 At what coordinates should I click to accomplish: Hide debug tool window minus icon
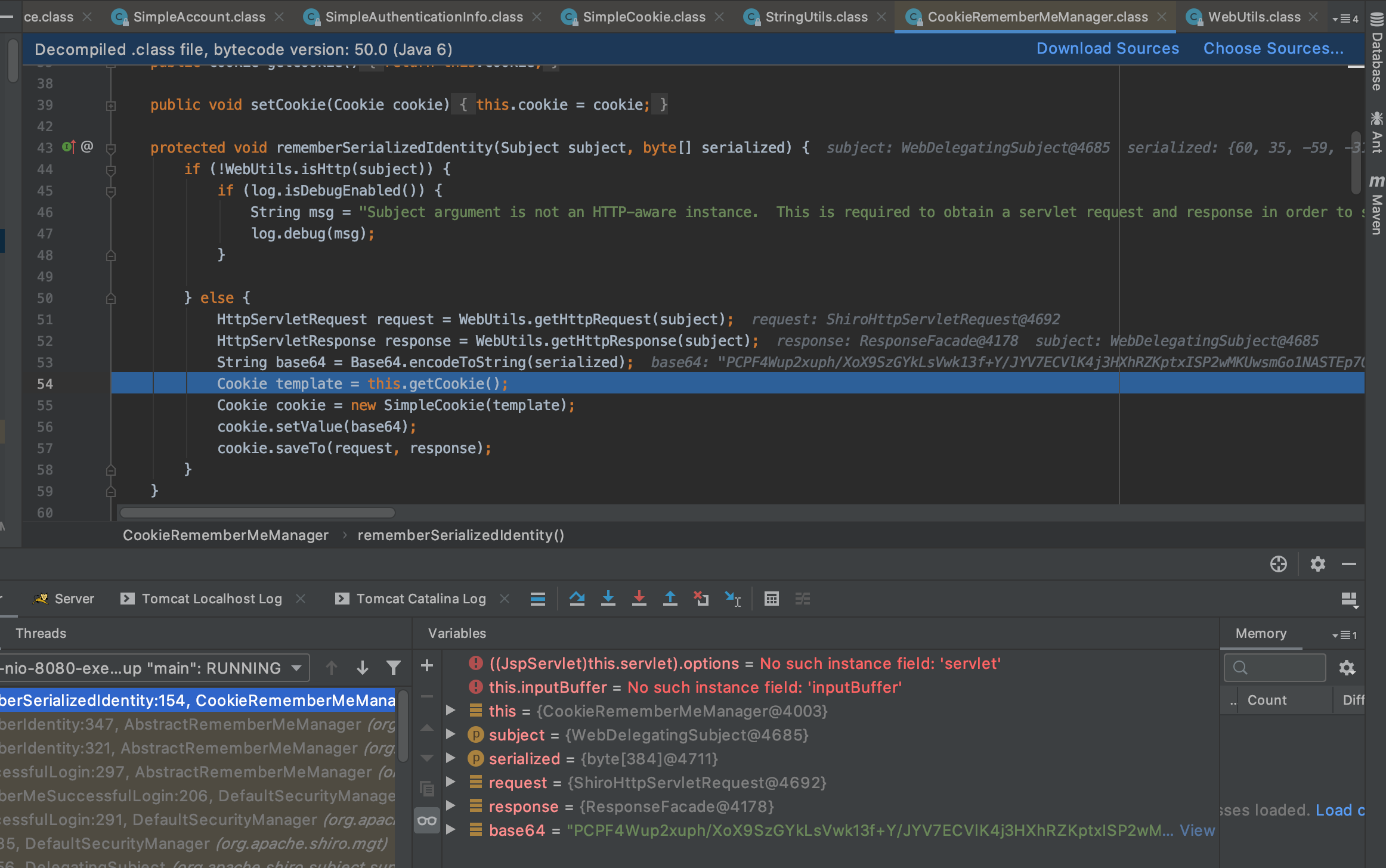1349,563
